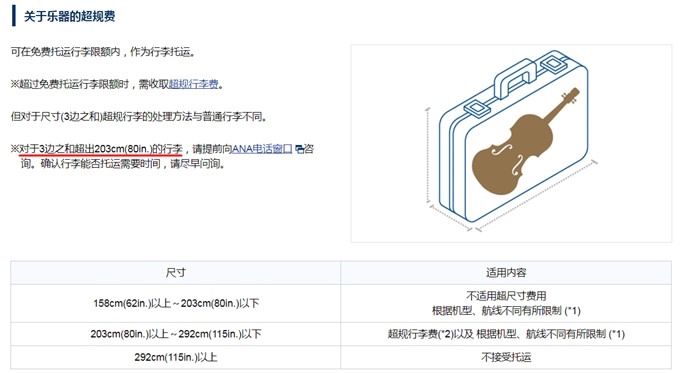Image resolution: width=680 pixels, height=373 pixels.
Task: Click the 不适用超尺寸费用 text
Action: coord(506,296)
